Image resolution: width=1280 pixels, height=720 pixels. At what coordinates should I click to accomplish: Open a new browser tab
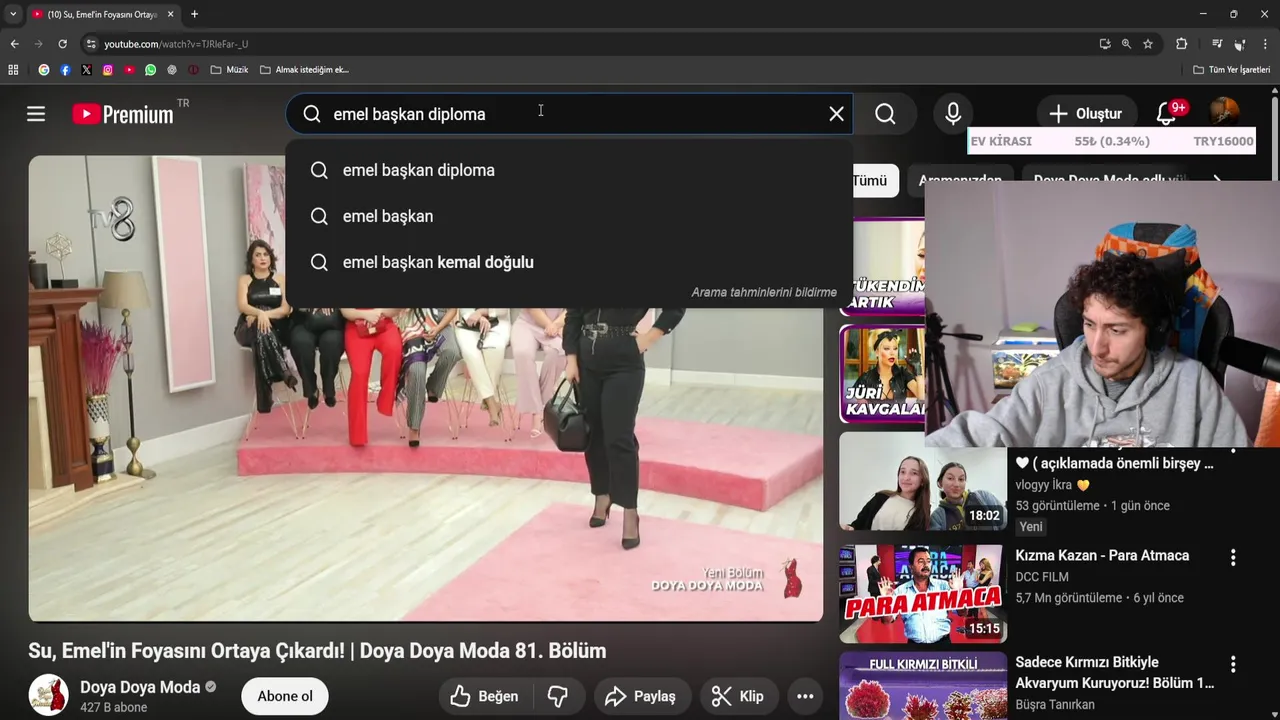coord(194,14)
